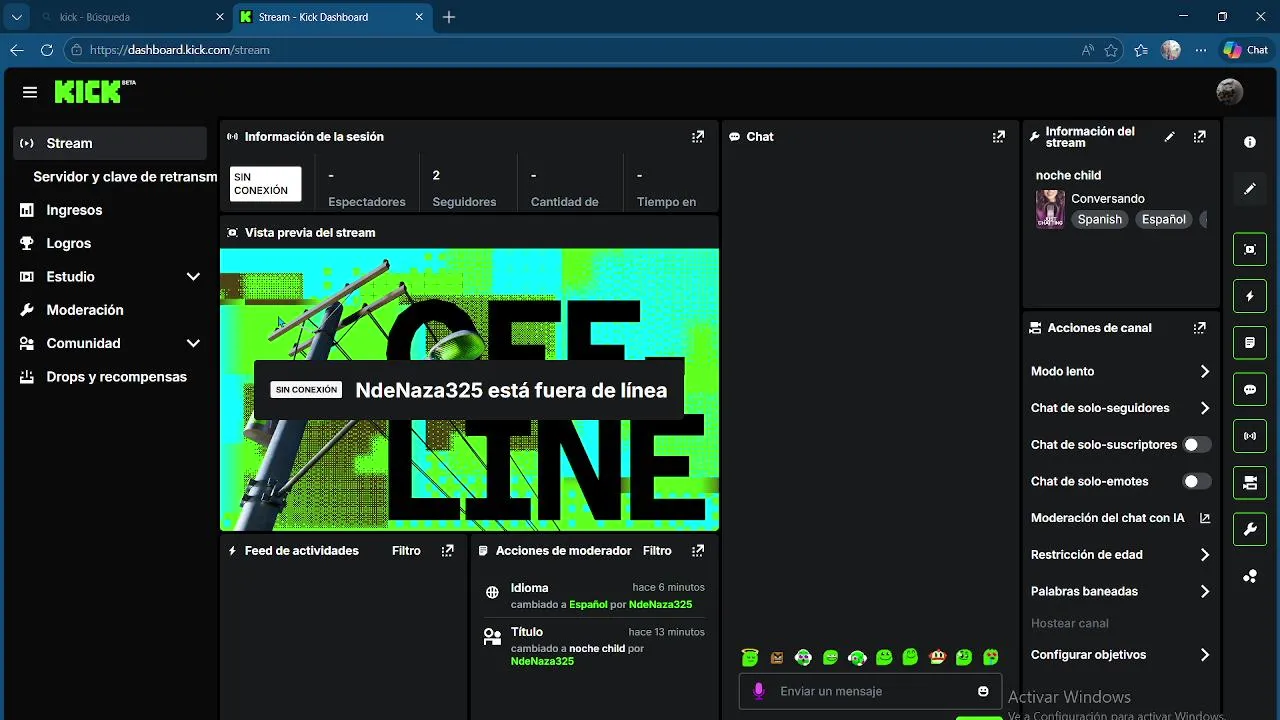Toggle moderator actions note icon in right sidebar
Image resolution: width=1280 pixels, height=720 pixels.
pos(1250,342)
